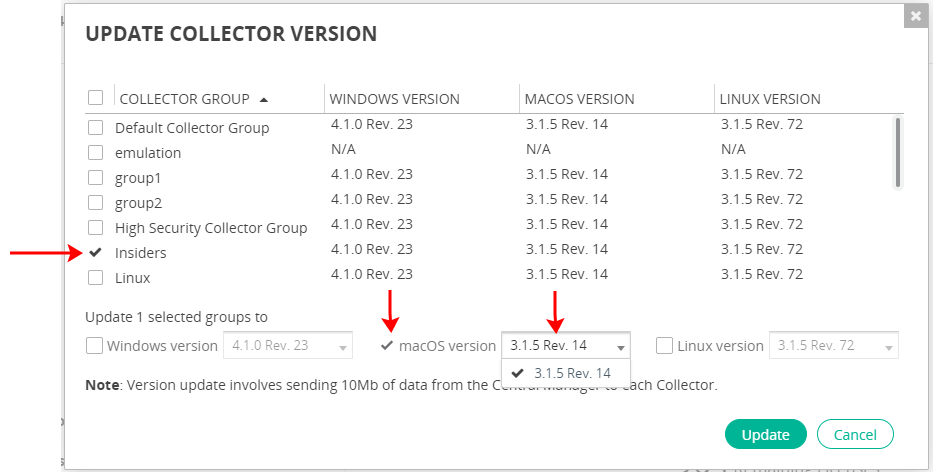Uncheck the macOS version checkmark
Image resolution: width=933 pixels, height=472 pixels.
(x=387, y=346)
